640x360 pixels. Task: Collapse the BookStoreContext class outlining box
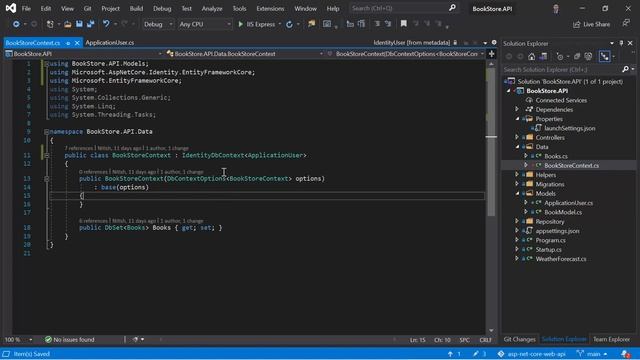(47, 156)
